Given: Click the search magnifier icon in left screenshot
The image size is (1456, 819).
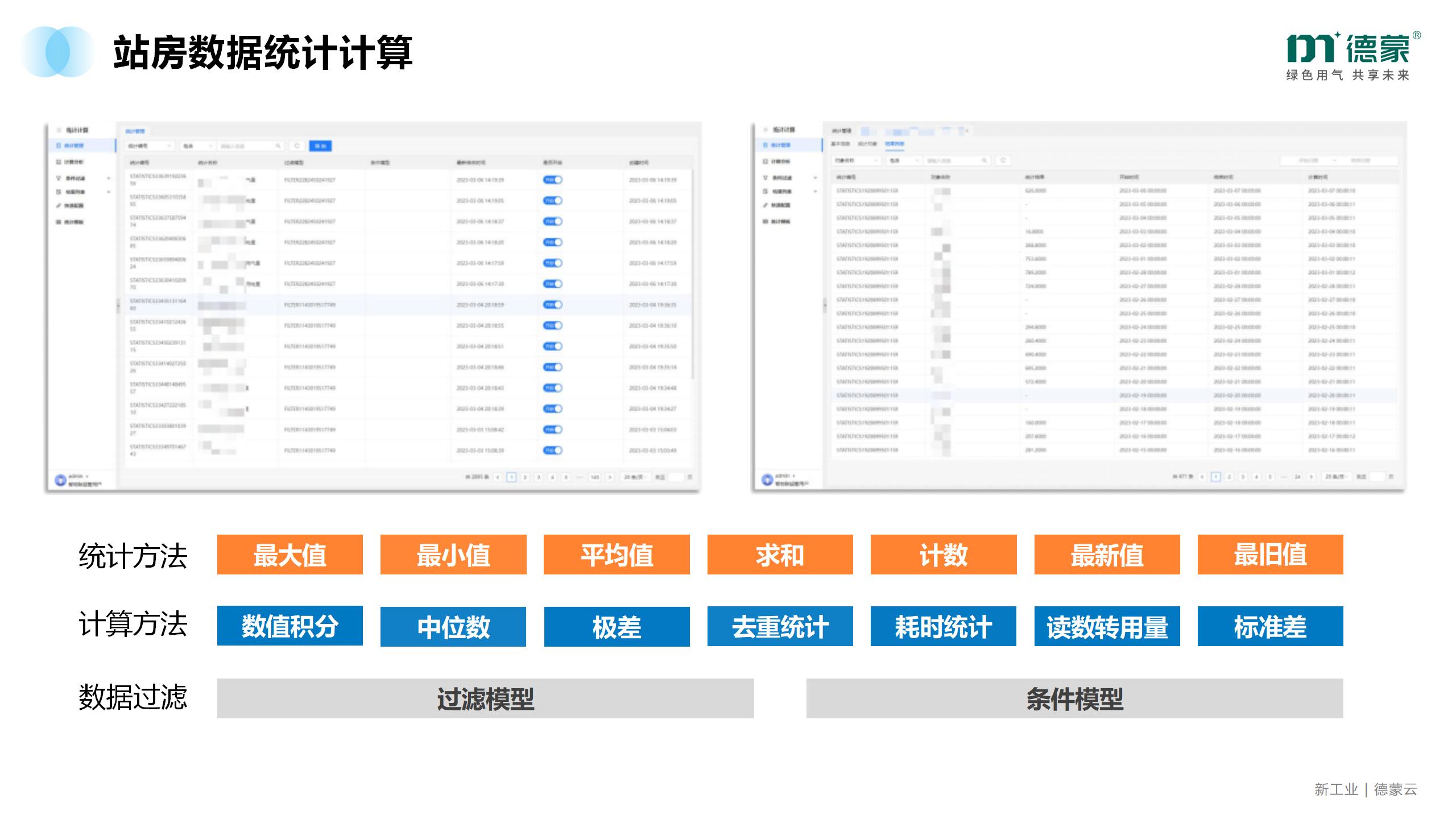Looking at the screenshot, I should pos(278,146).
